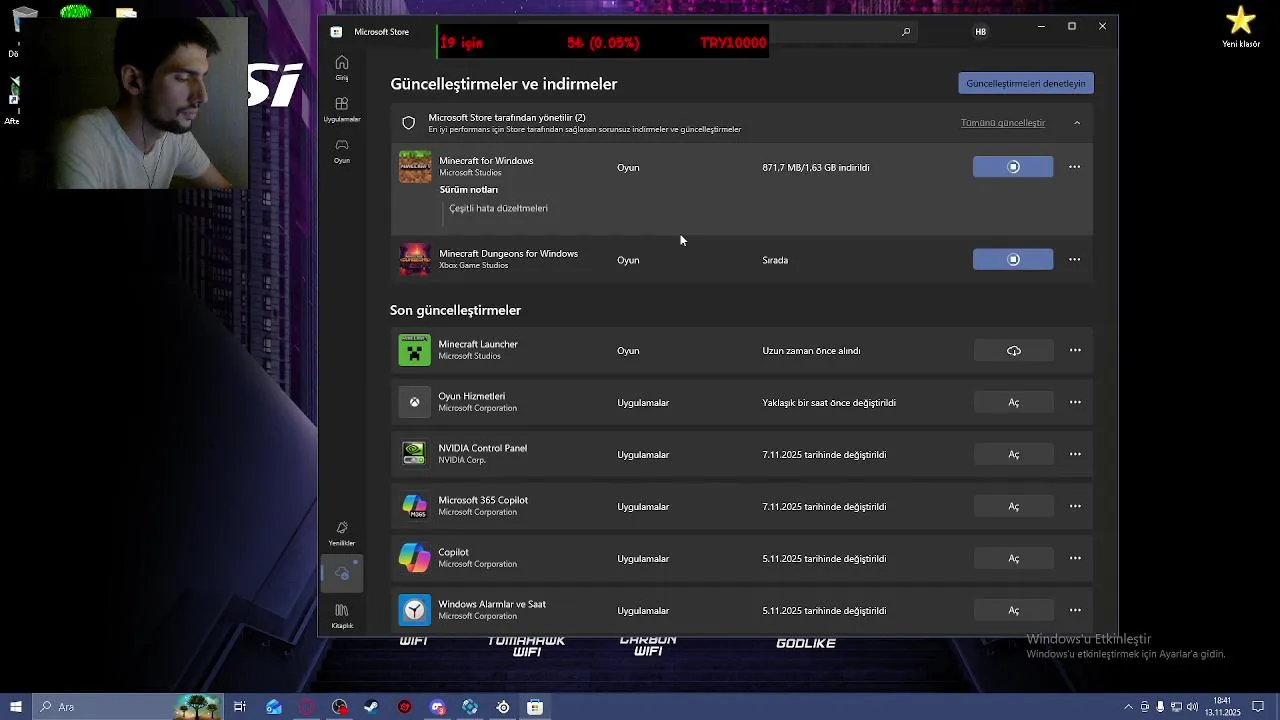Screen dimensions: 1280x720
Task: Stop the Minecraft for Windows download
Action: click(1013, 167)
